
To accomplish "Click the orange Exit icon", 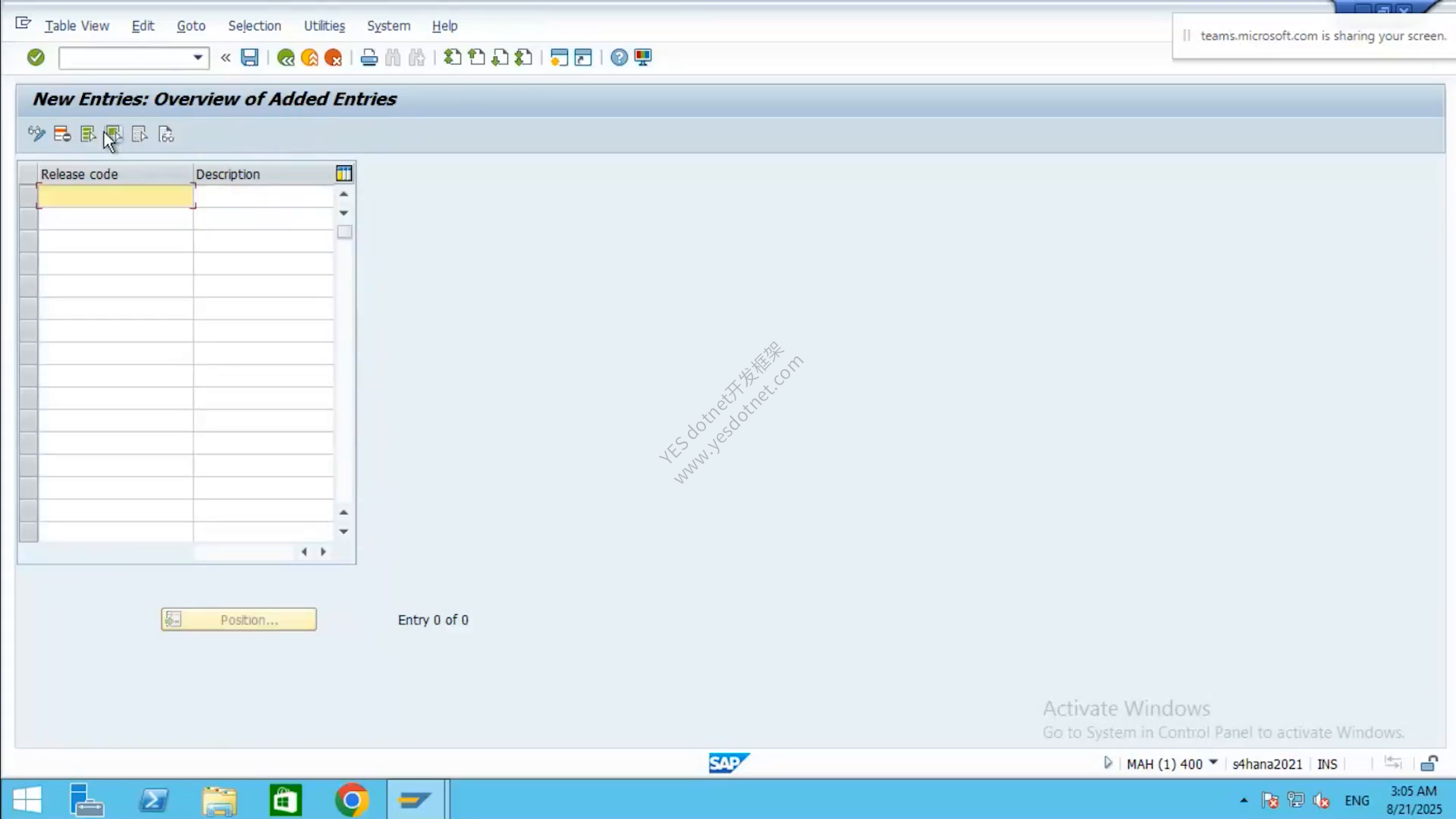I will click(309, 58).
